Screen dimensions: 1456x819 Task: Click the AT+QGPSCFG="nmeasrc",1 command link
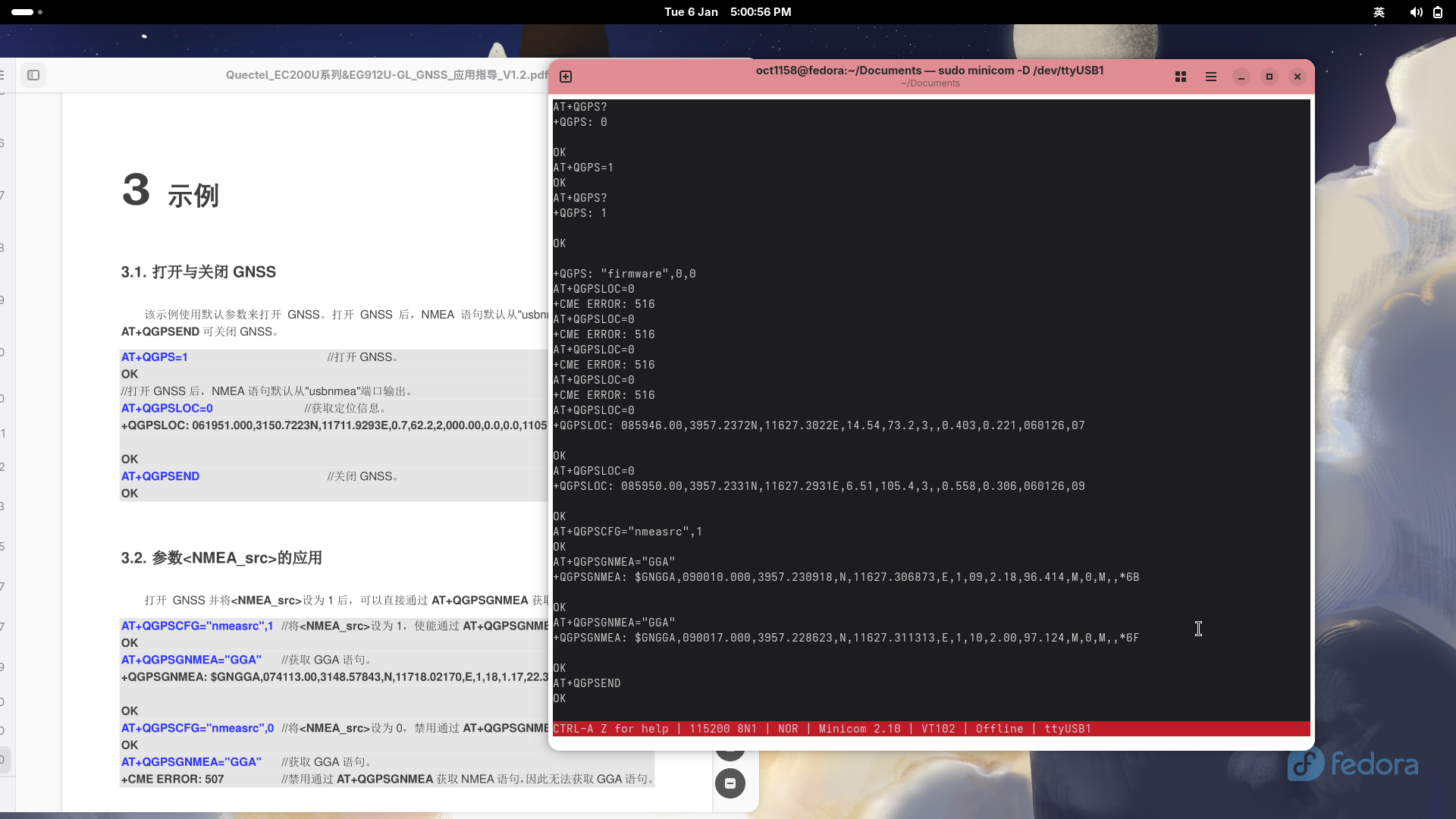[x=197, y=626]
